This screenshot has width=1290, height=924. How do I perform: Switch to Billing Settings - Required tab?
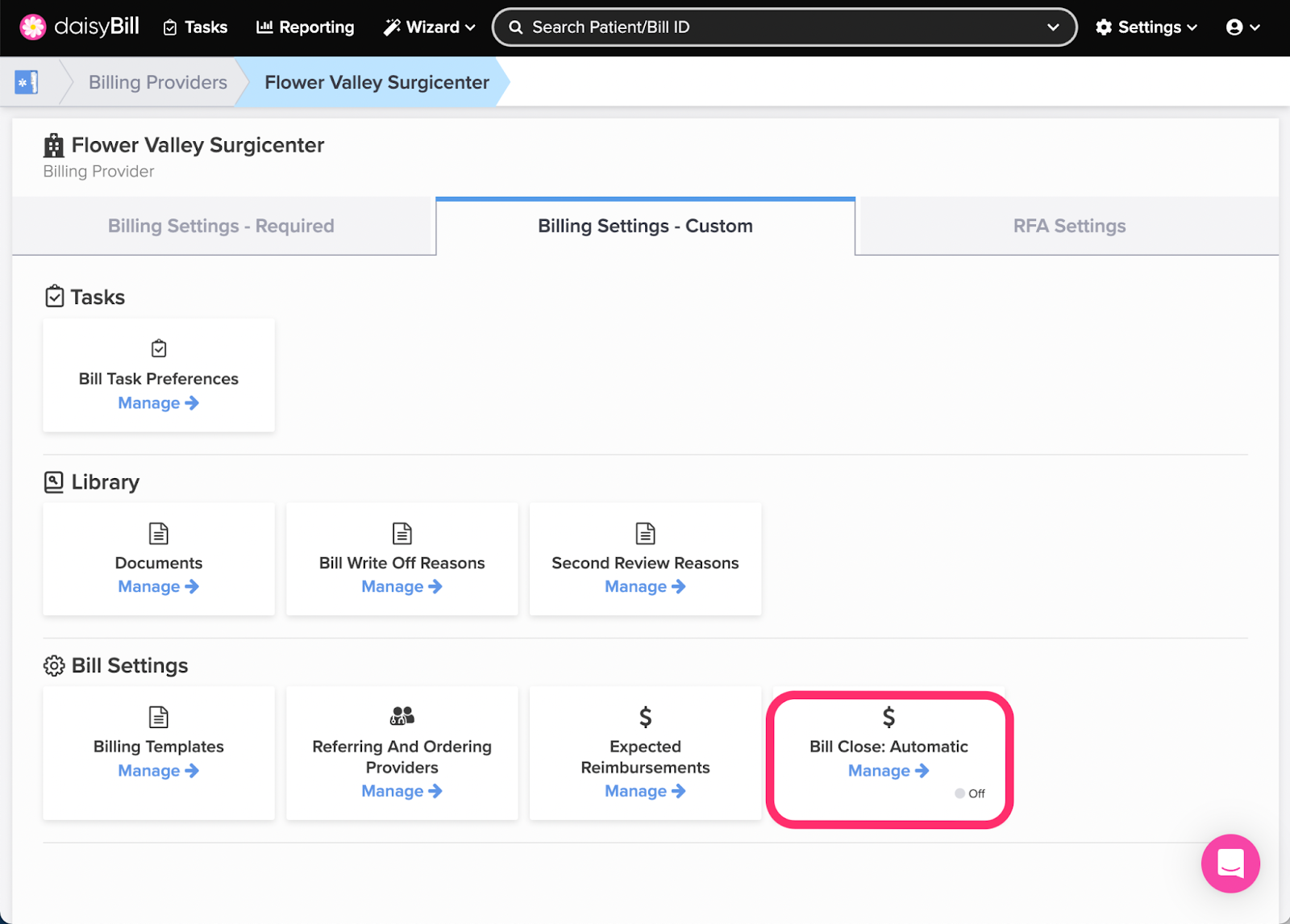point(223,227)
